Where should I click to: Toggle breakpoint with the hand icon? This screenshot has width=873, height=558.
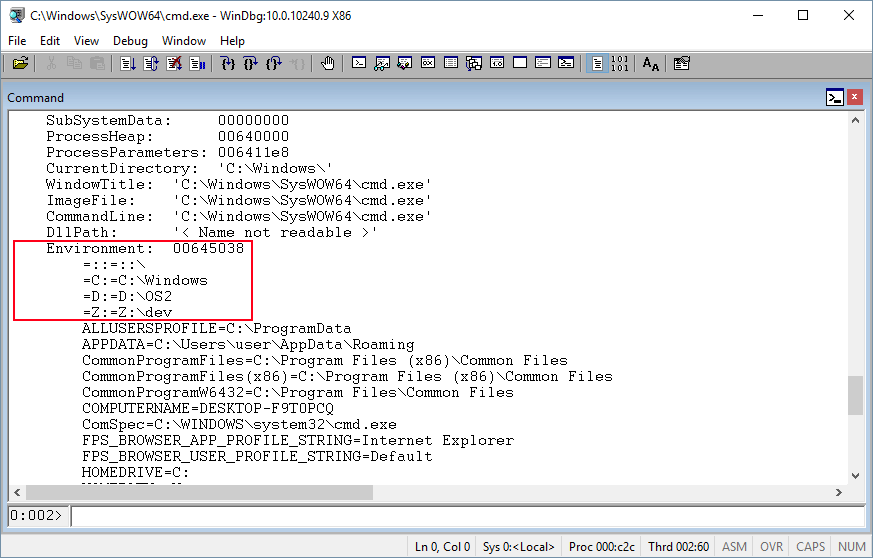click(x=328, y=64)
